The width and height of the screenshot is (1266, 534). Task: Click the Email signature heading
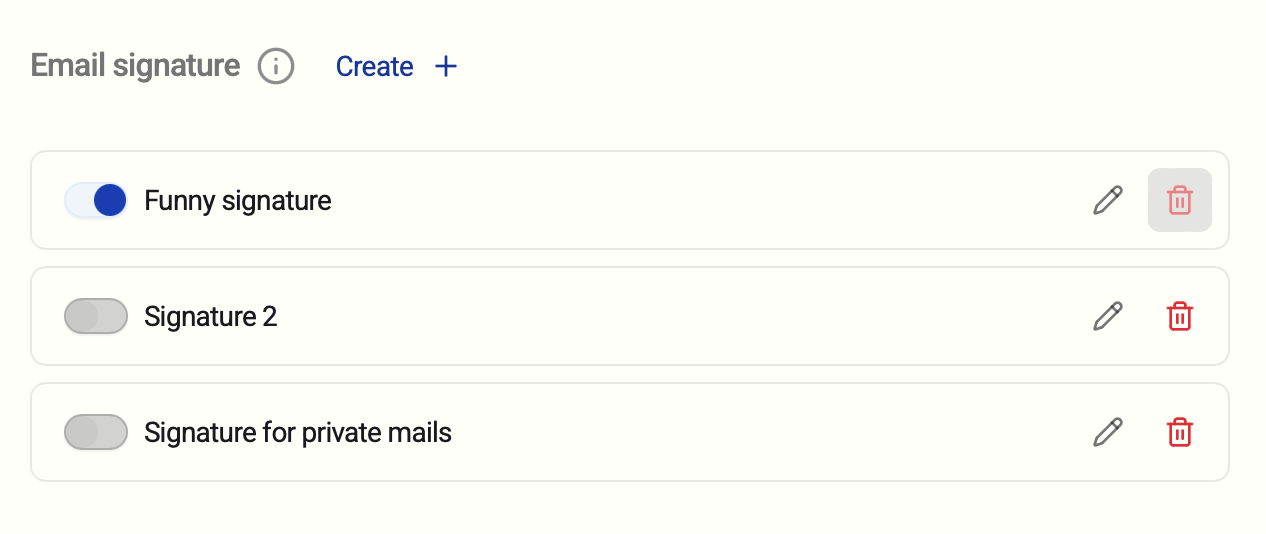click(x=136, y=66)
